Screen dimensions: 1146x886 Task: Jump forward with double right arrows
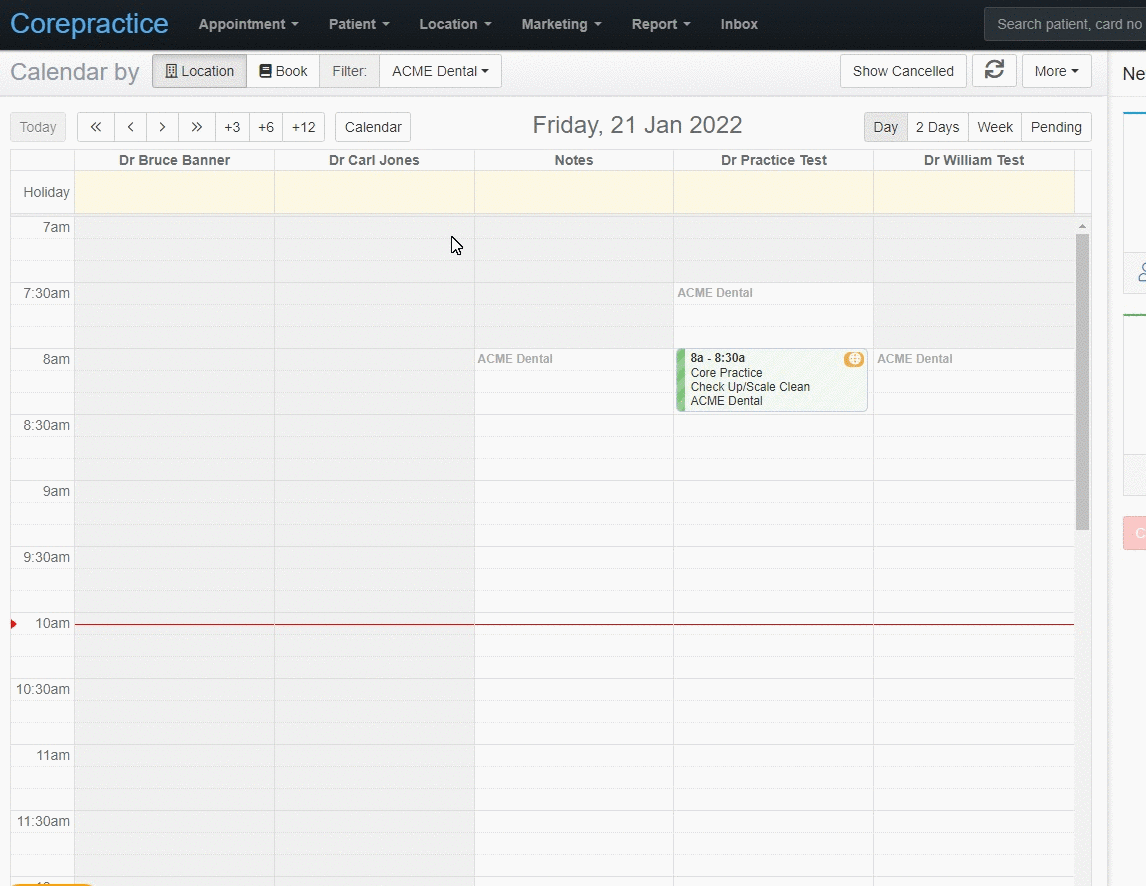197,127
